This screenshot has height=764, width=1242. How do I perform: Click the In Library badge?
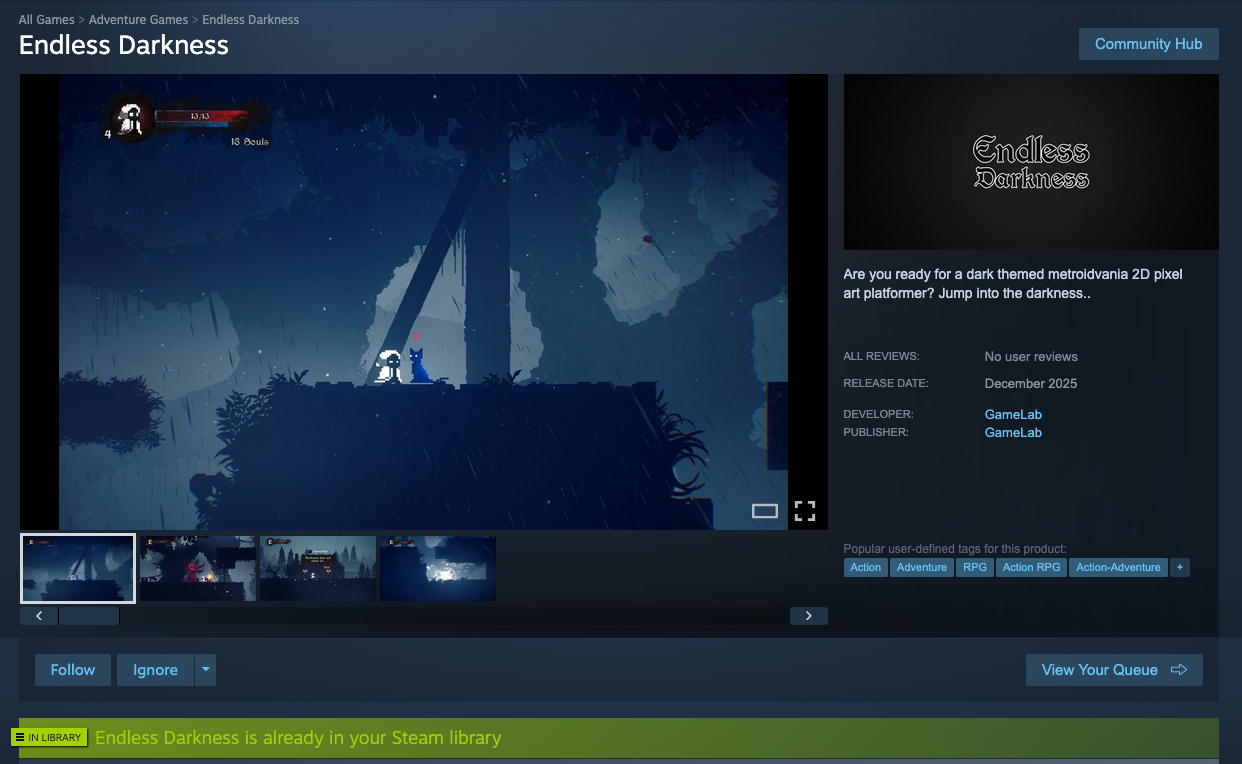pyautogui.click(x=49, y=738)
